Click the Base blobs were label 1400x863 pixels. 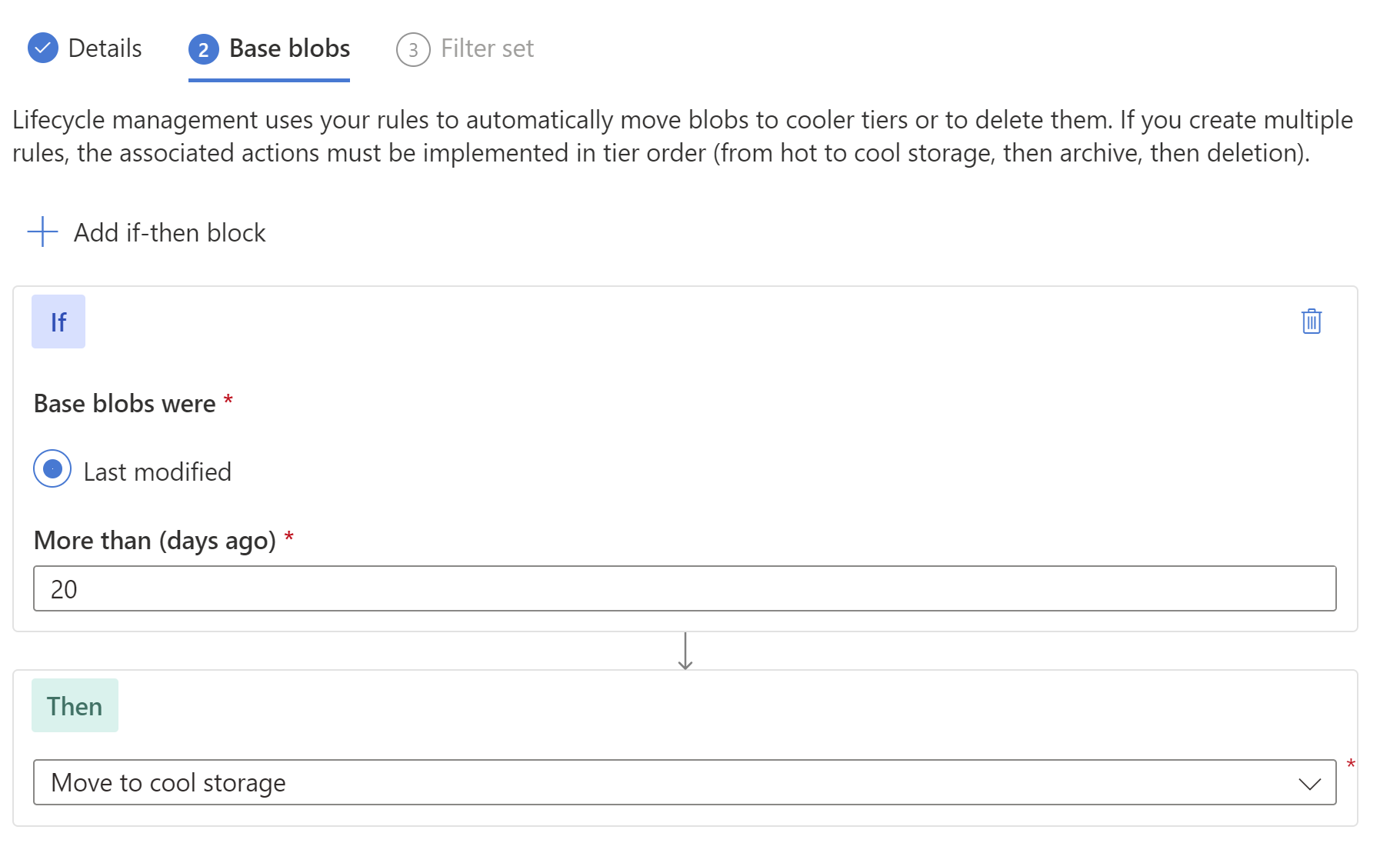click(125, 403)
